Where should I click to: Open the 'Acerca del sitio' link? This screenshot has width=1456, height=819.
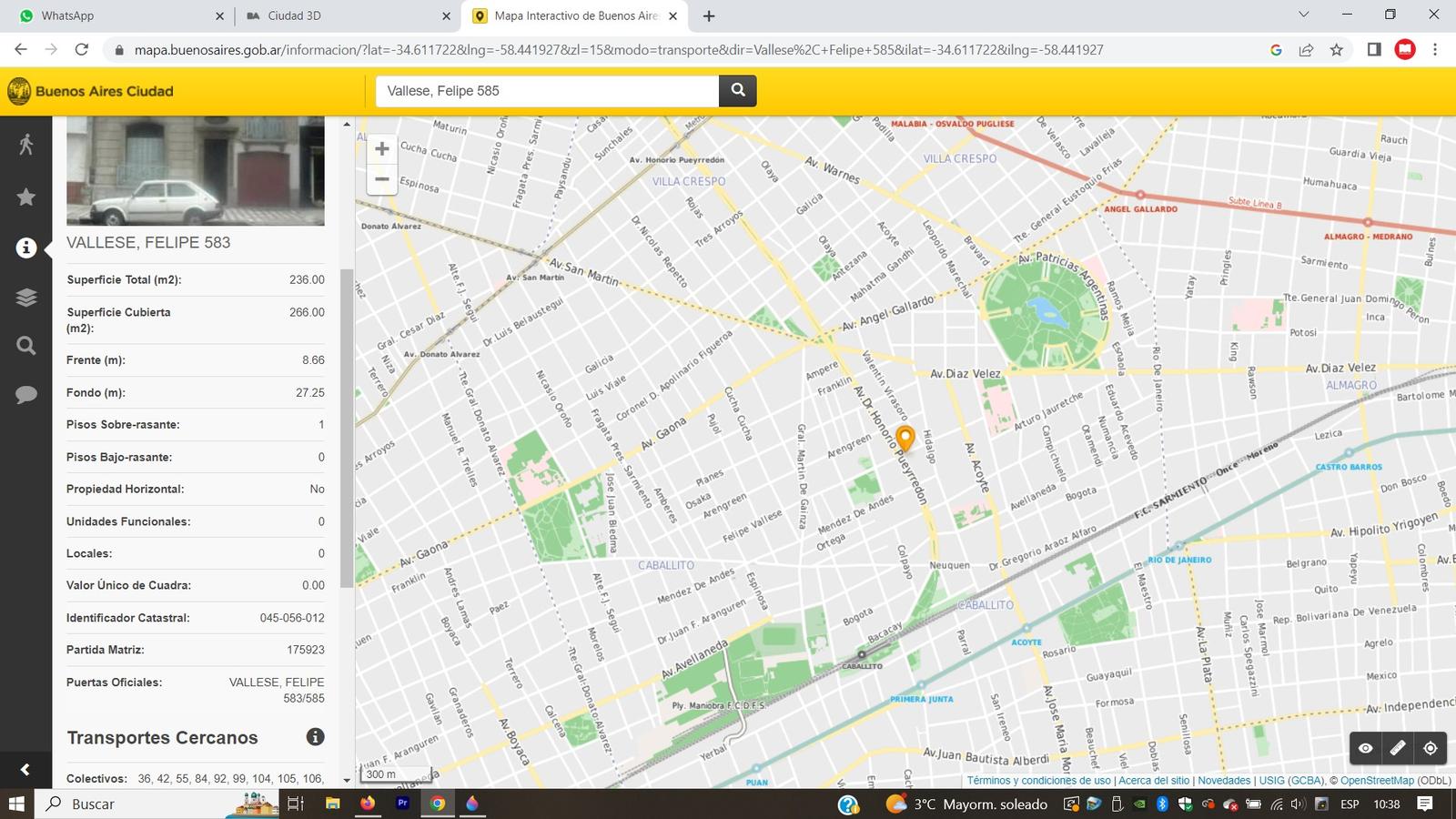tap(1154, 781)
